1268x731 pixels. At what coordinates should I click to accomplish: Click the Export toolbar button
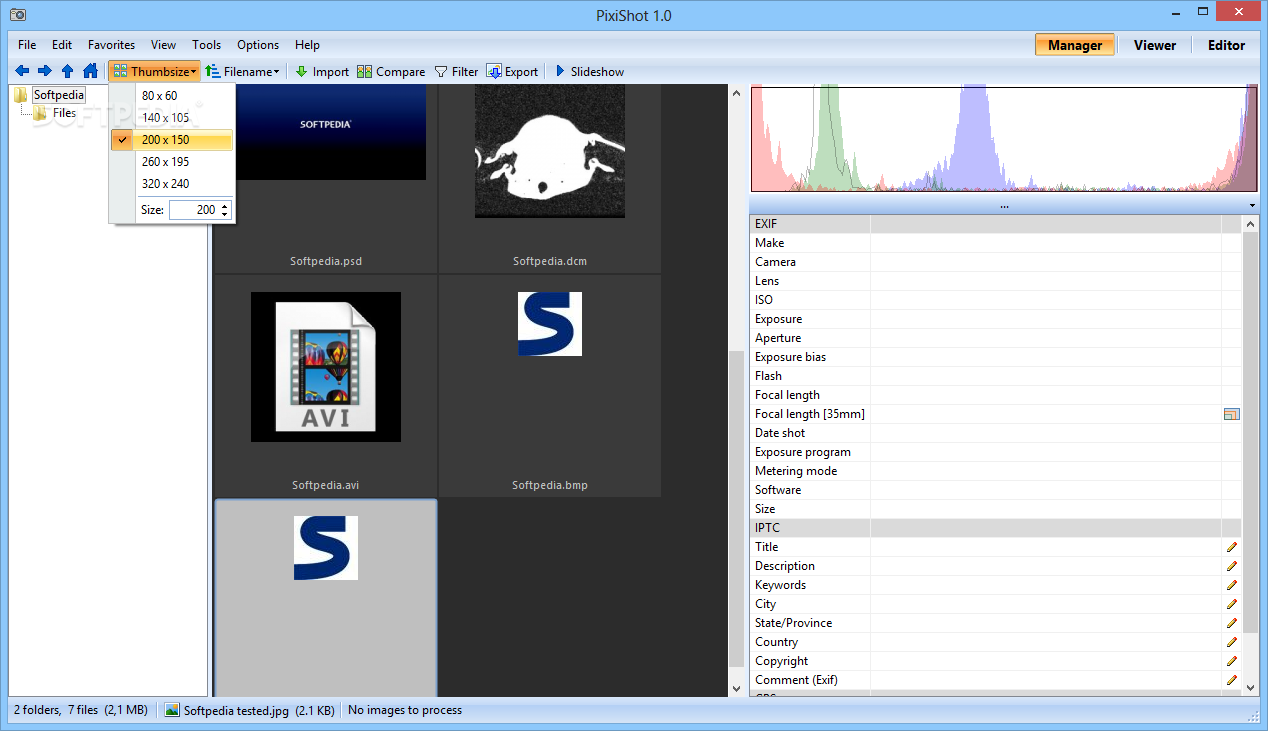(x=513, y=71)
